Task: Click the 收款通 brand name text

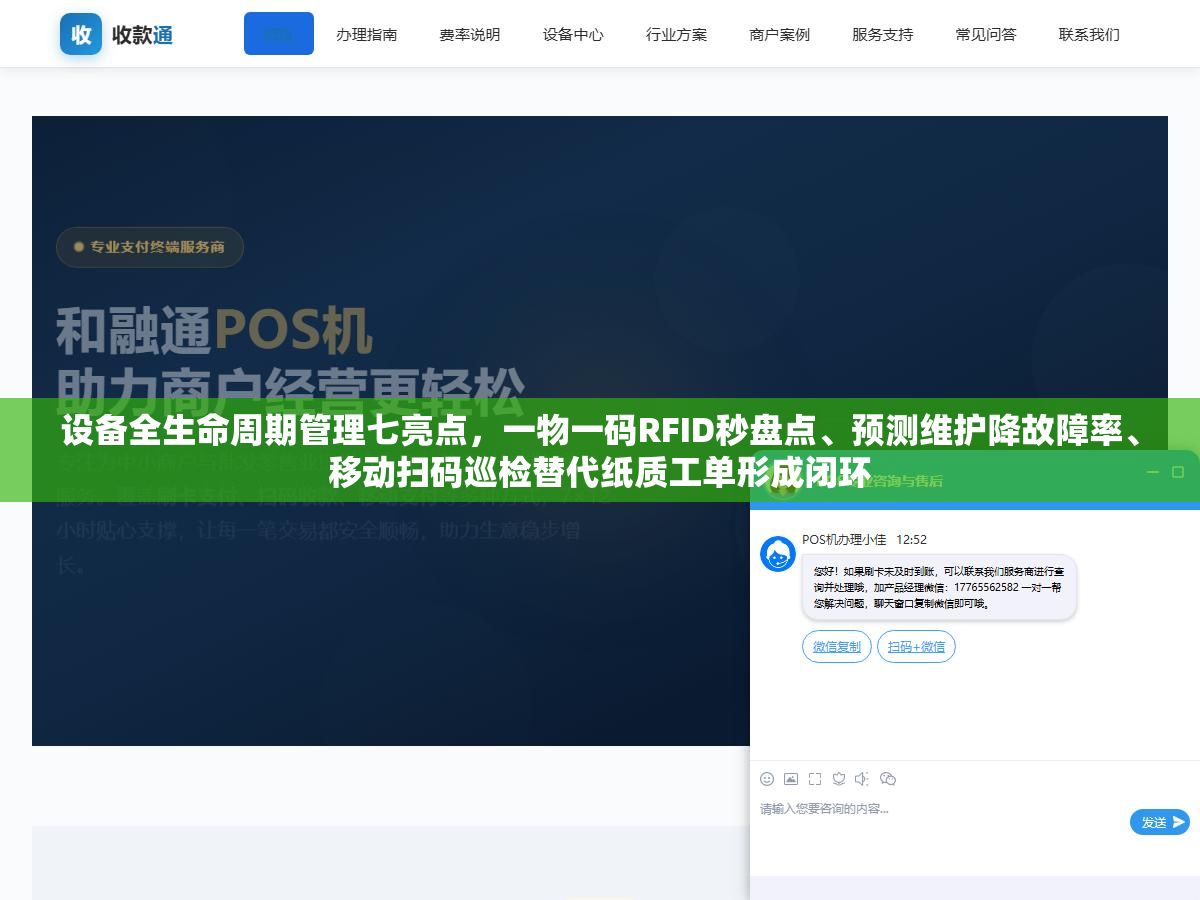Action: [142, 35]
